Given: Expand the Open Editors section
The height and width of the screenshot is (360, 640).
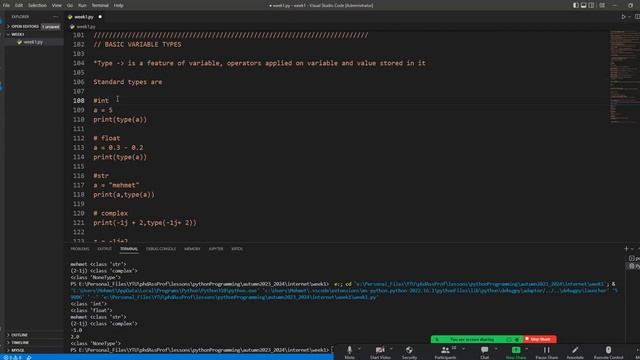Looking at the screenshot, I should tap(24, 27).
